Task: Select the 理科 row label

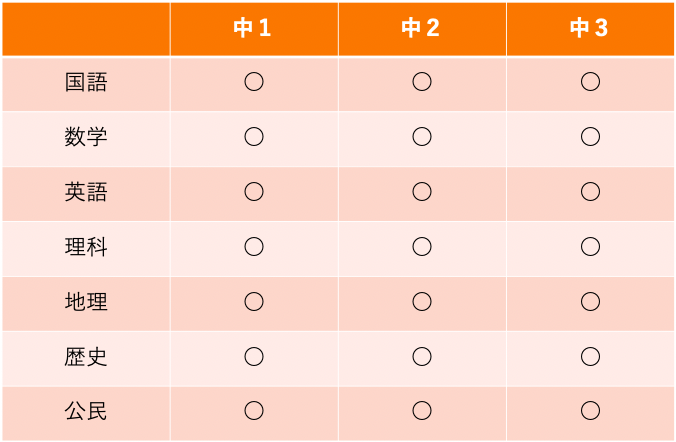Action: point(86,247)
